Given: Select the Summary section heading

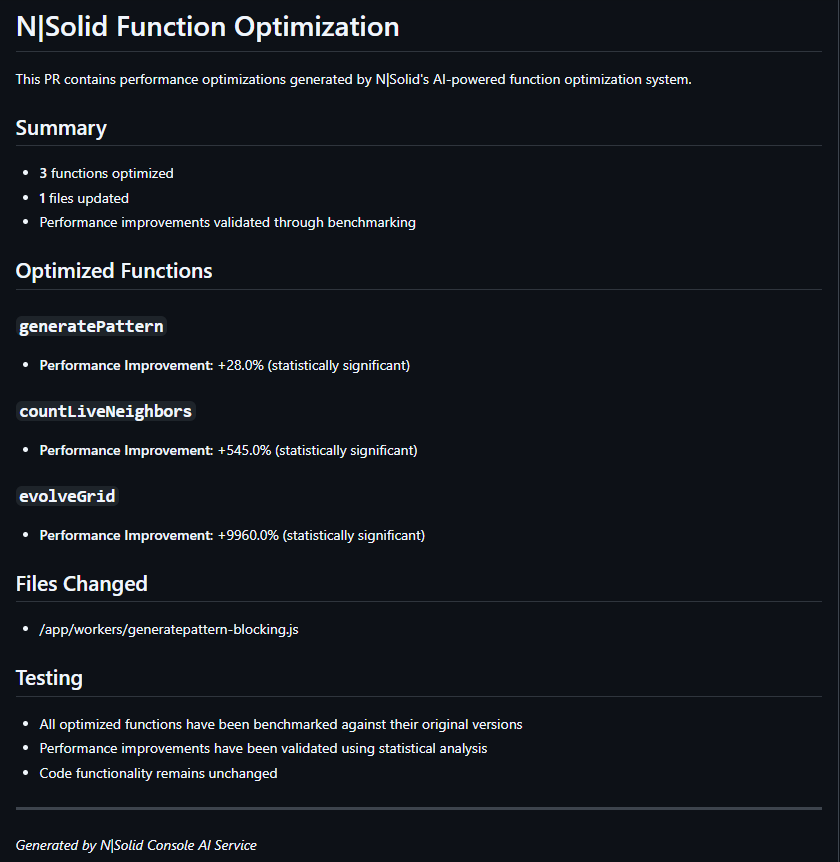Looking at the screenshot, I should (x=61, y=128).
